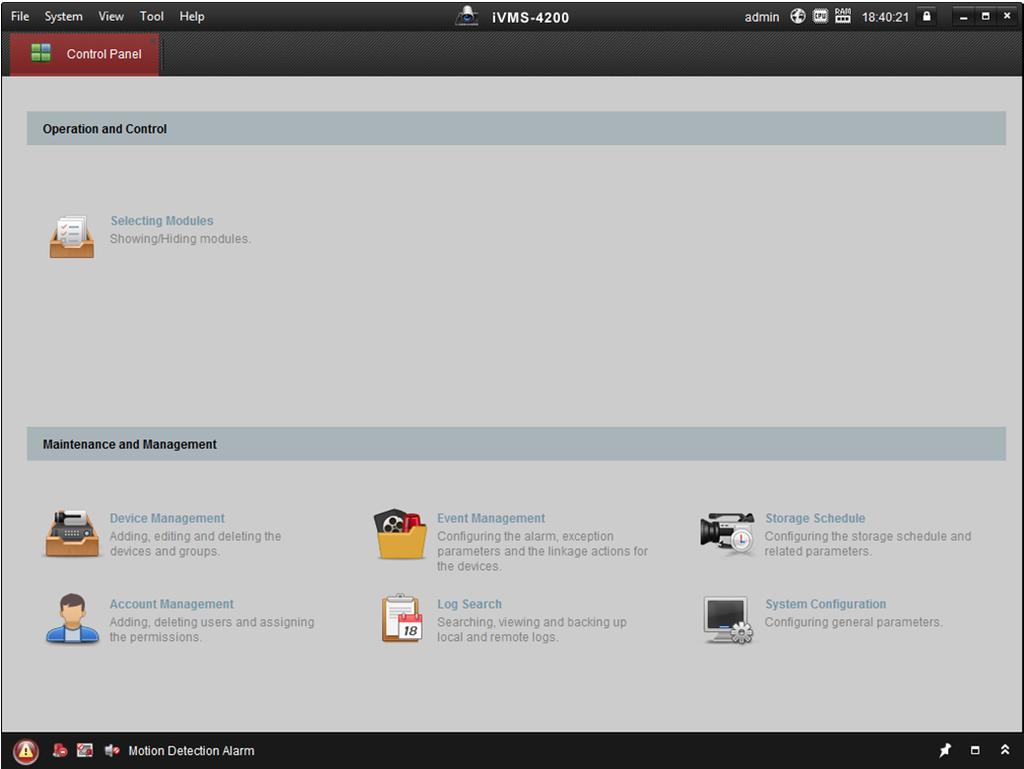Open the System Configuration link

(x=825, y=604)
